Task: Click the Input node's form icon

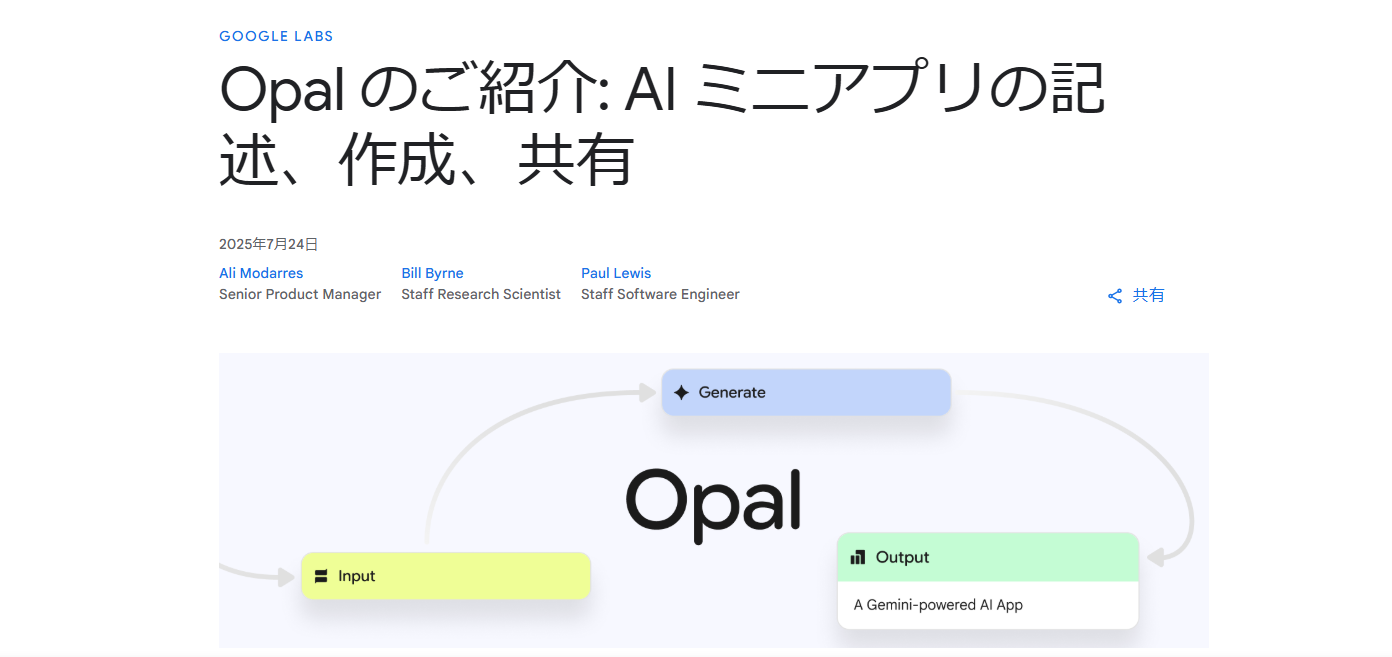Action: coord(321,576)
